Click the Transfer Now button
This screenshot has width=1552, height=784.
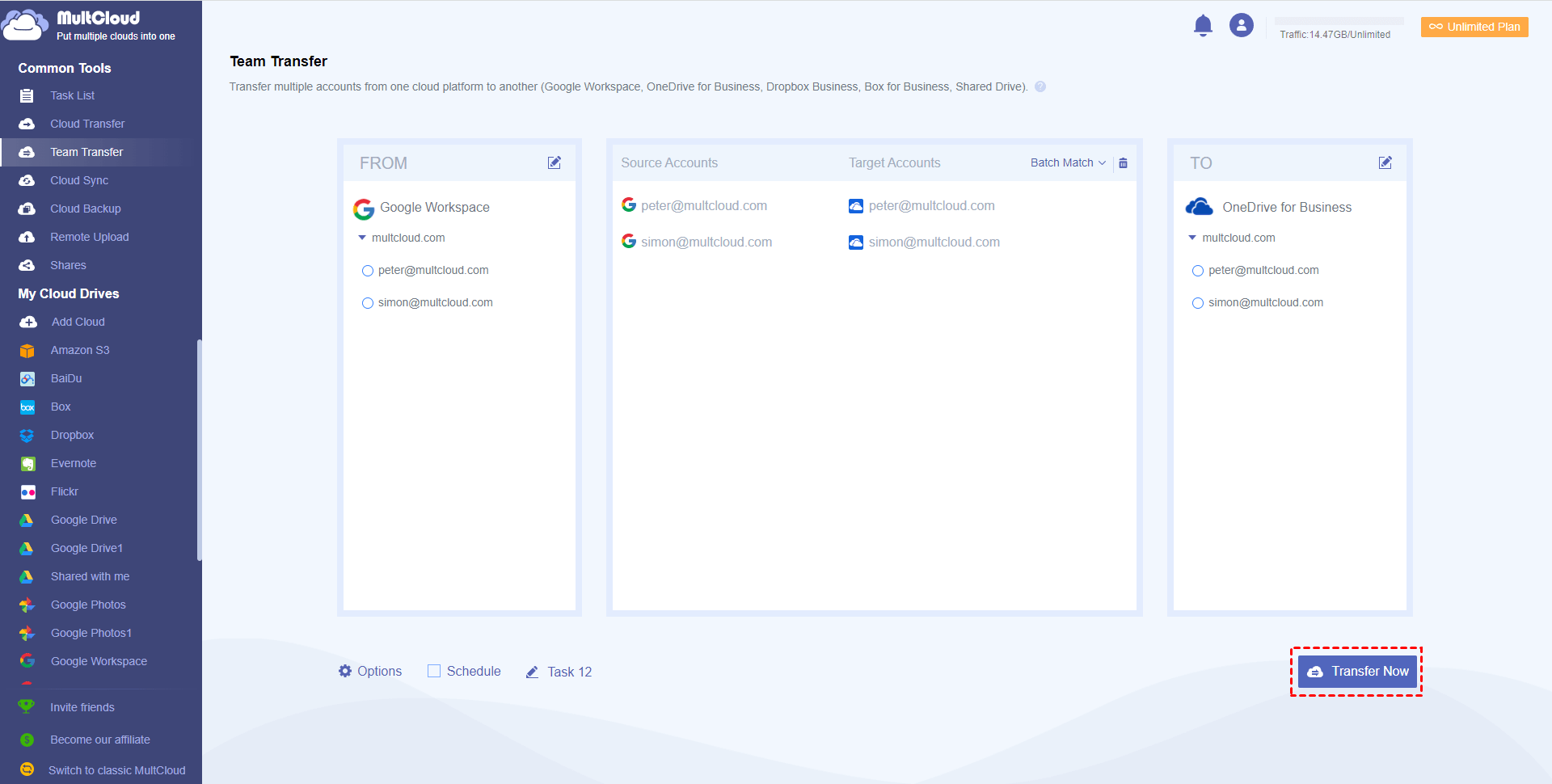[x=1358, y=671]
